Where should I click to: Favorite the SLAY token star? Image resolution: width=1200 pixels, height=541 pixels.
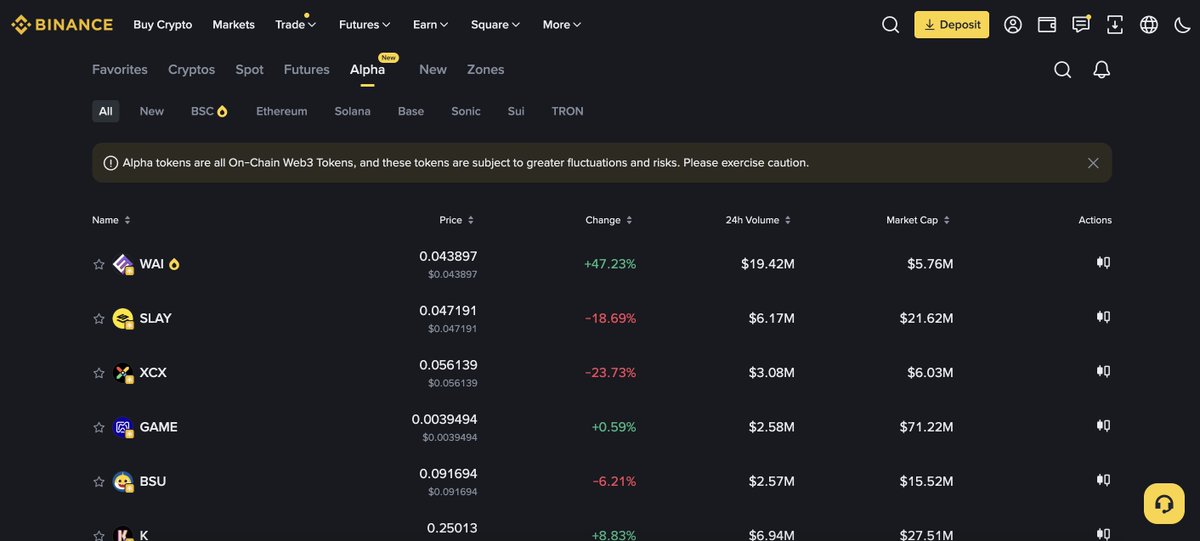click(99, 318)
